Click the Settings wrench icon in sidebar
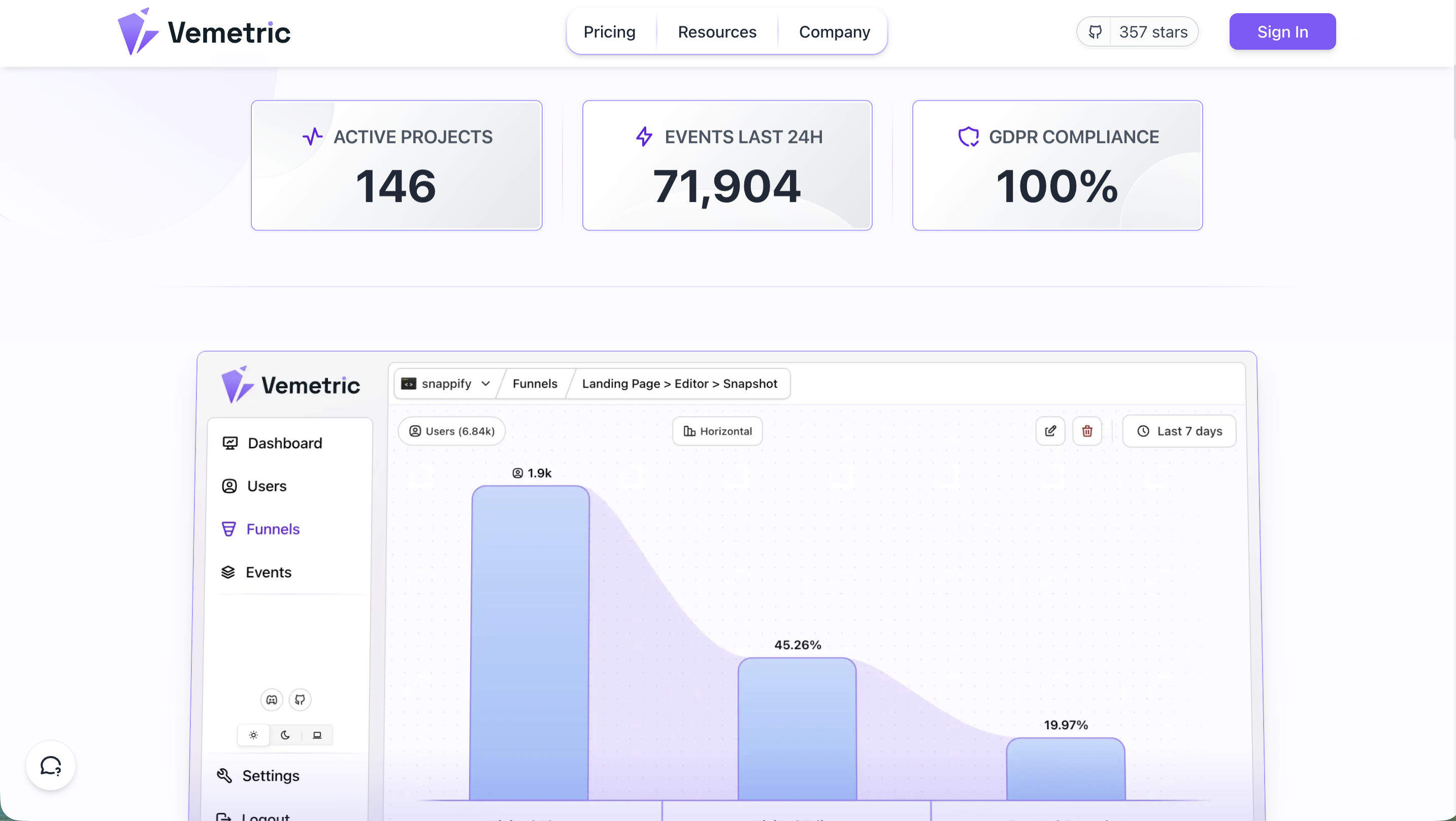This screenshot has height=821, width=1456. click(224, 776)
